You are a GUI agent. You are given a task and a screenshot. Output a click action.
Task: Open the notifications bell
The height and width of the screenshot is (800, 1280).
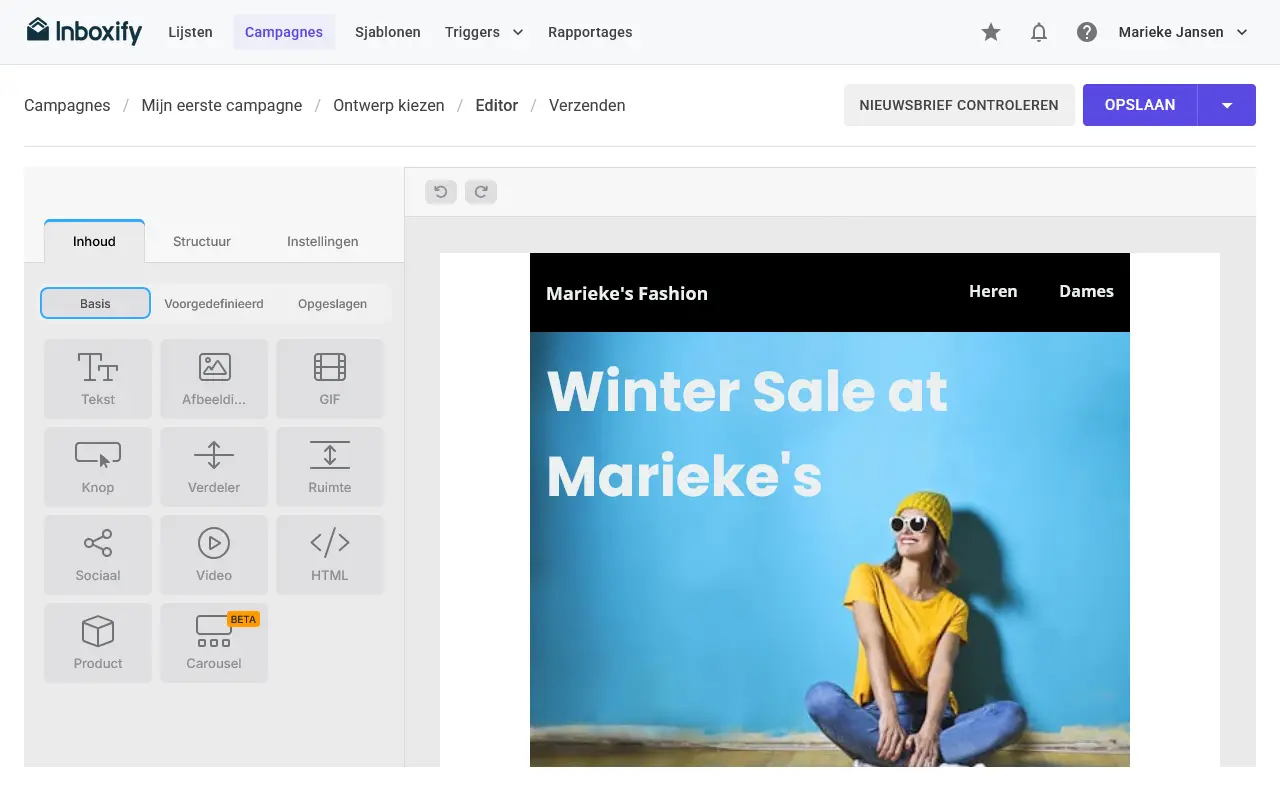pyautogui.click(x=1039, y=32)
